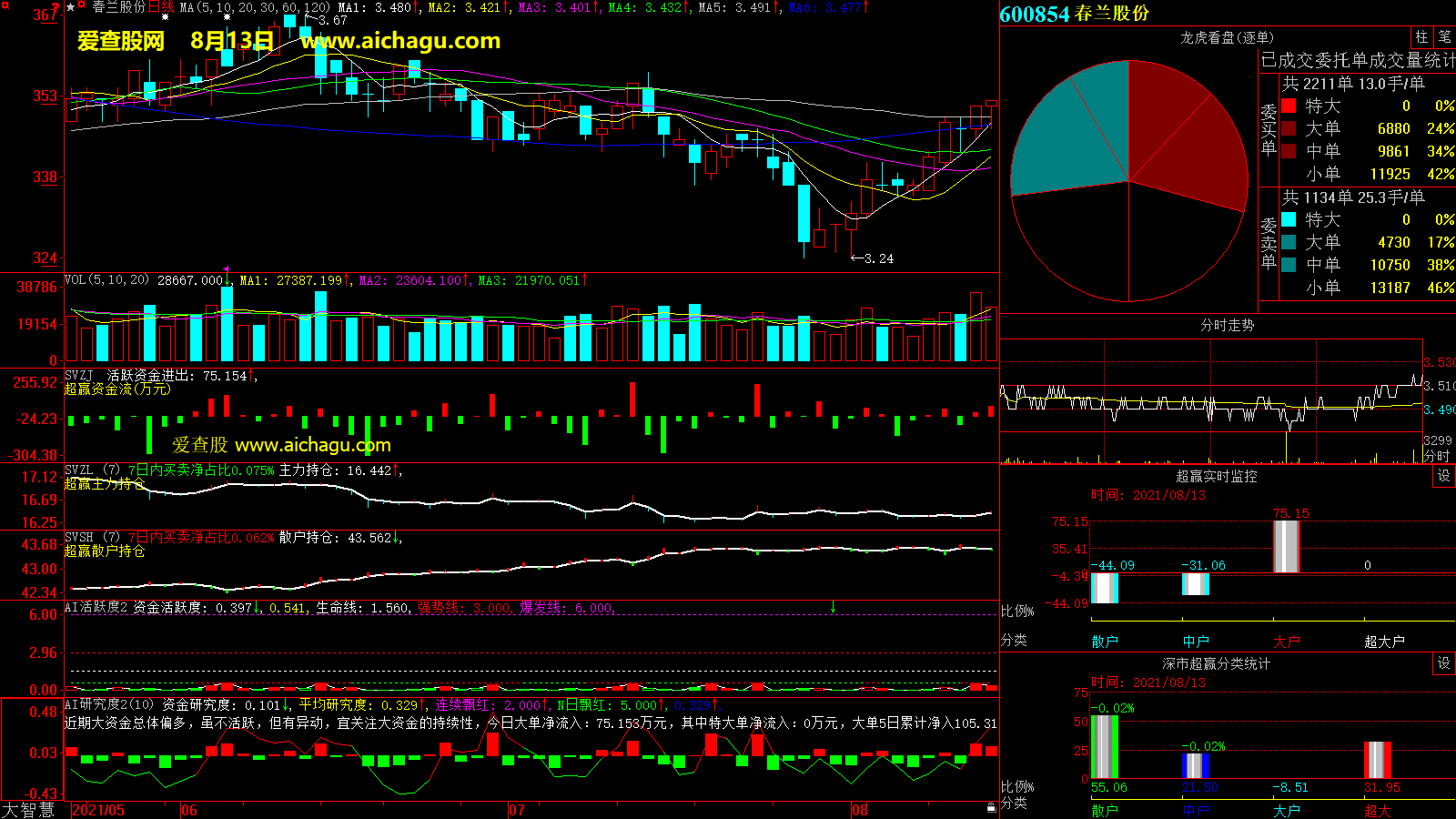1456x819 pixels.
Task: Click the bright red 特大 buy-order swatch
Action: click(x=1289, y=106)
